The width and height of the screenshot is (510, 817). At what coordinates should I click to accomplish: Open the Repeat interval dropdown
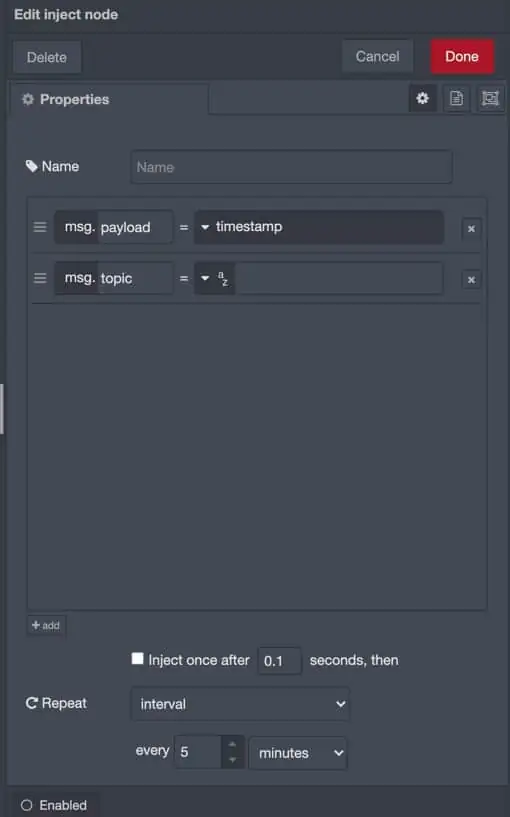click(240, 704)
